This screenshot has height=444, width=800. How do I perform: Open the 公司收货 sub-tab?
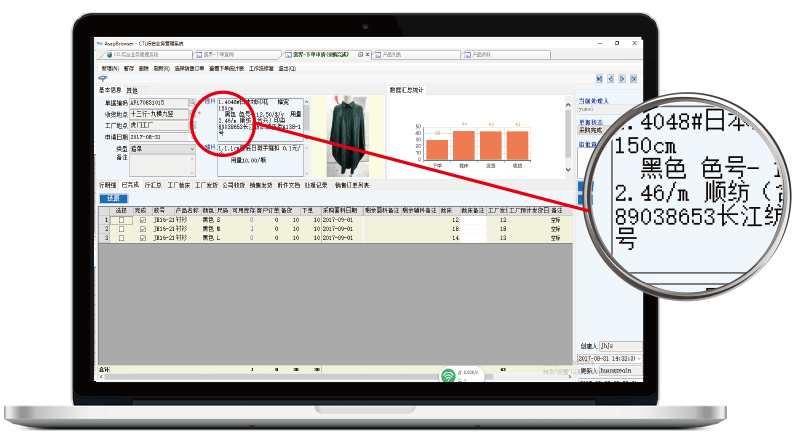(x=234, y=185)
